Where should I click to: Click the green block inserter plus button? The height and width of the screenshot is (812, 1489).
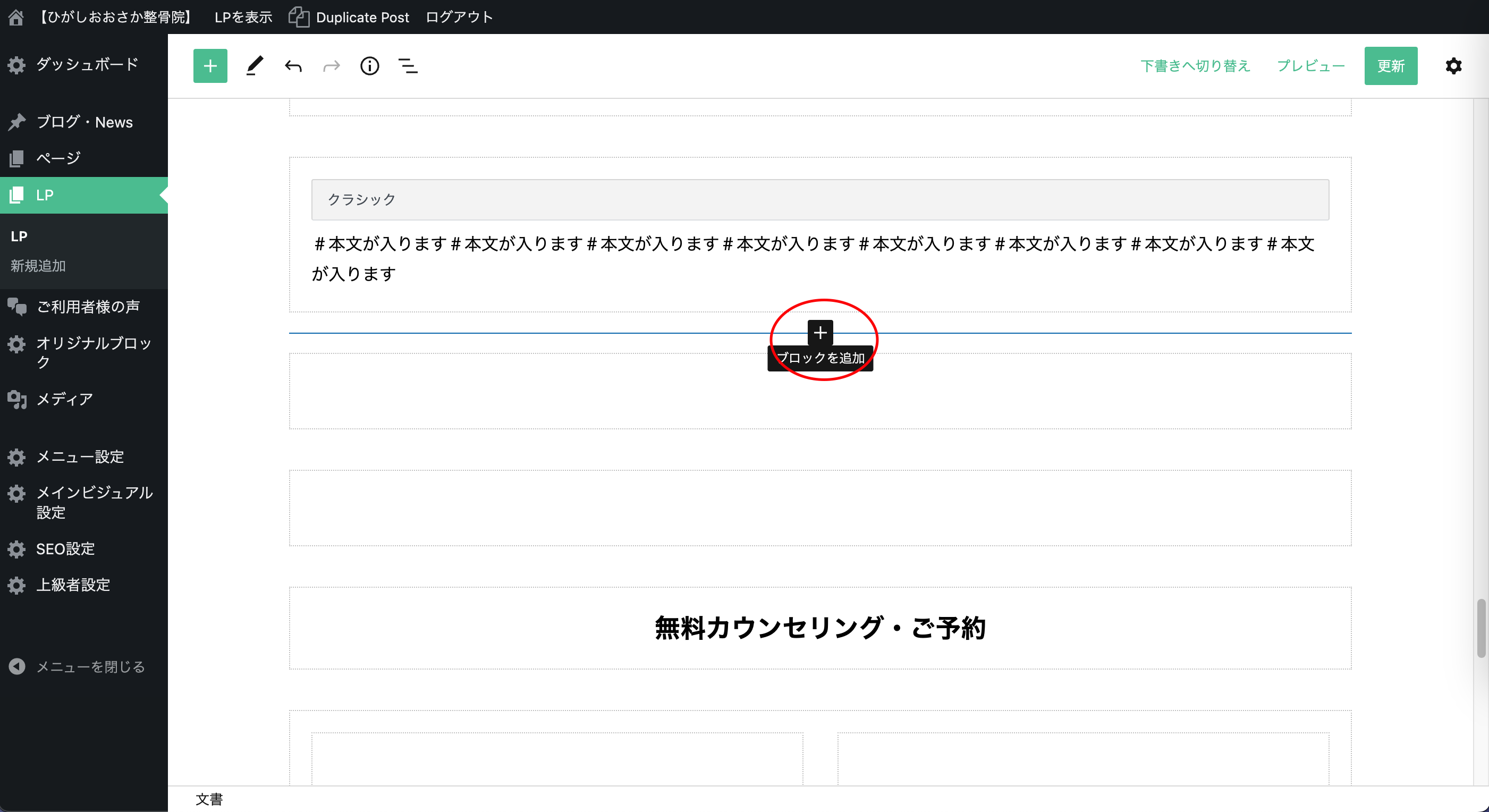(x=210, y=66)
